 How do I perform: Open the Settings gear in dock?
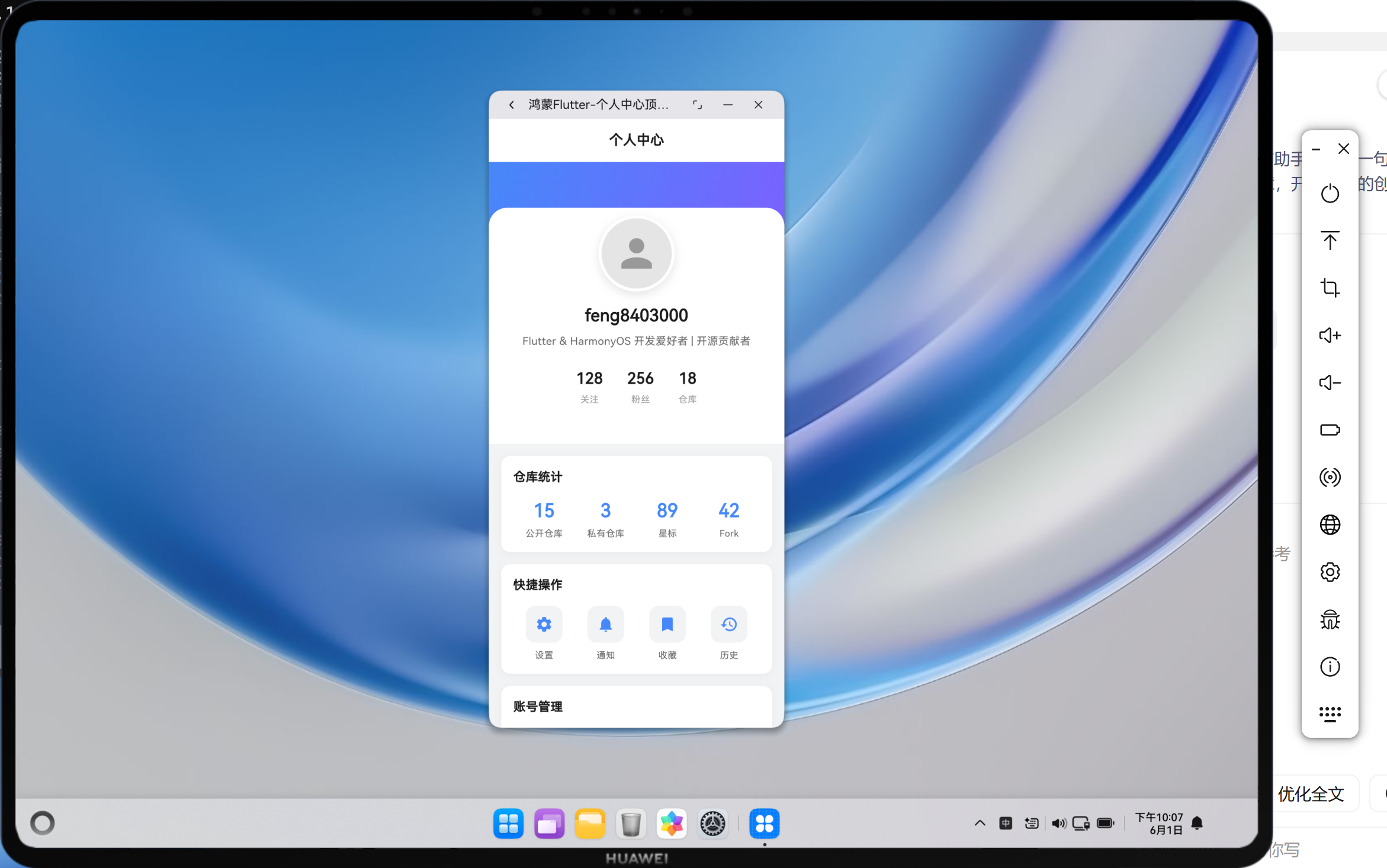point(712,823)
